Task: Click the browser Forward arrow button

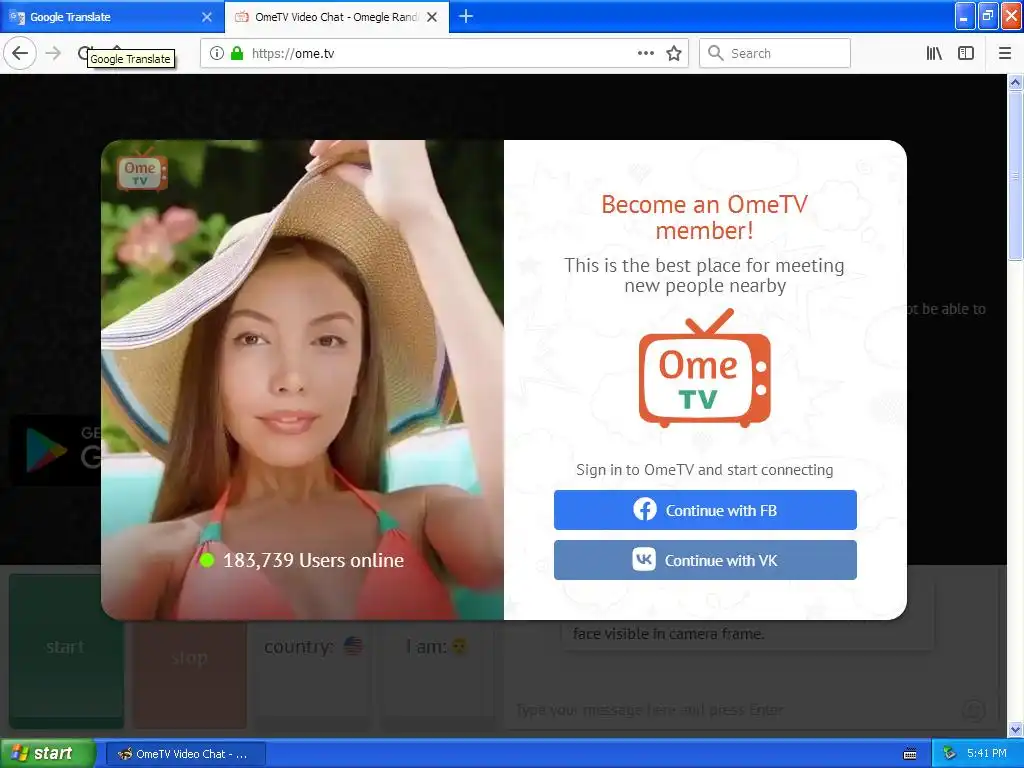Action: pos(54,53)
